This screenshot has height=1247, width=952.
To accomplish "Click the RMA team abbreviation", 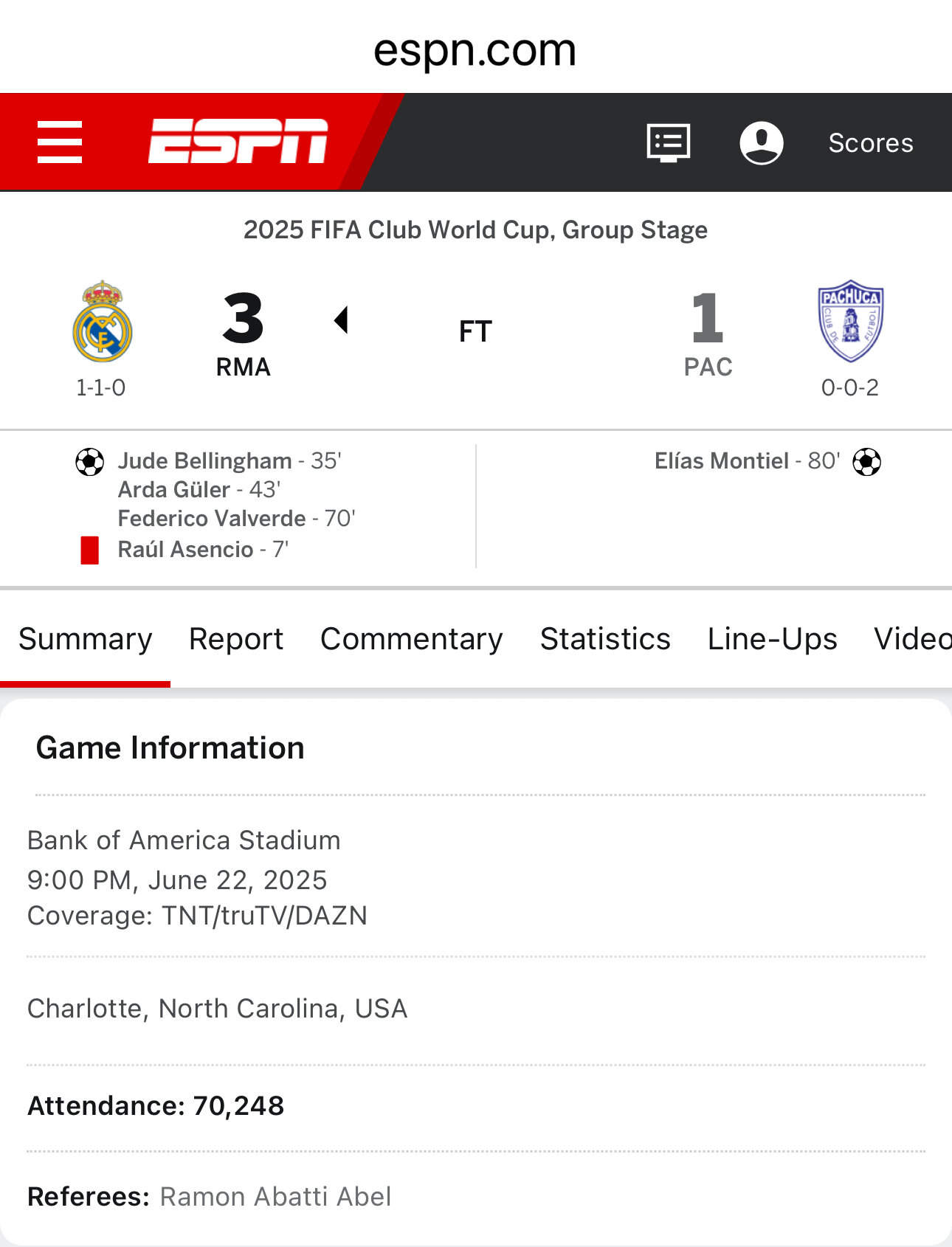I will [x=244, y=367].
